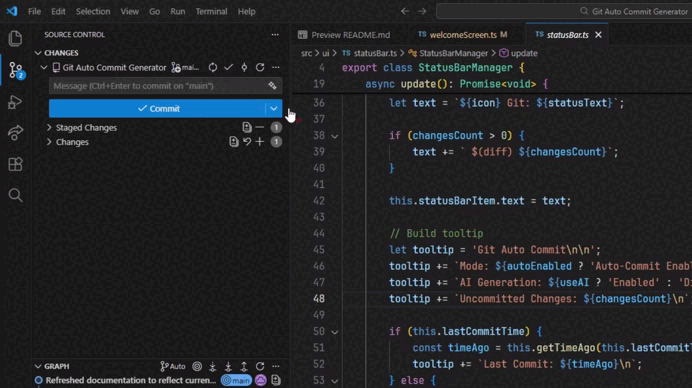Go forward with the navigation right arrow
Viewport: 692px width, 388px height.
coord(422,11)
